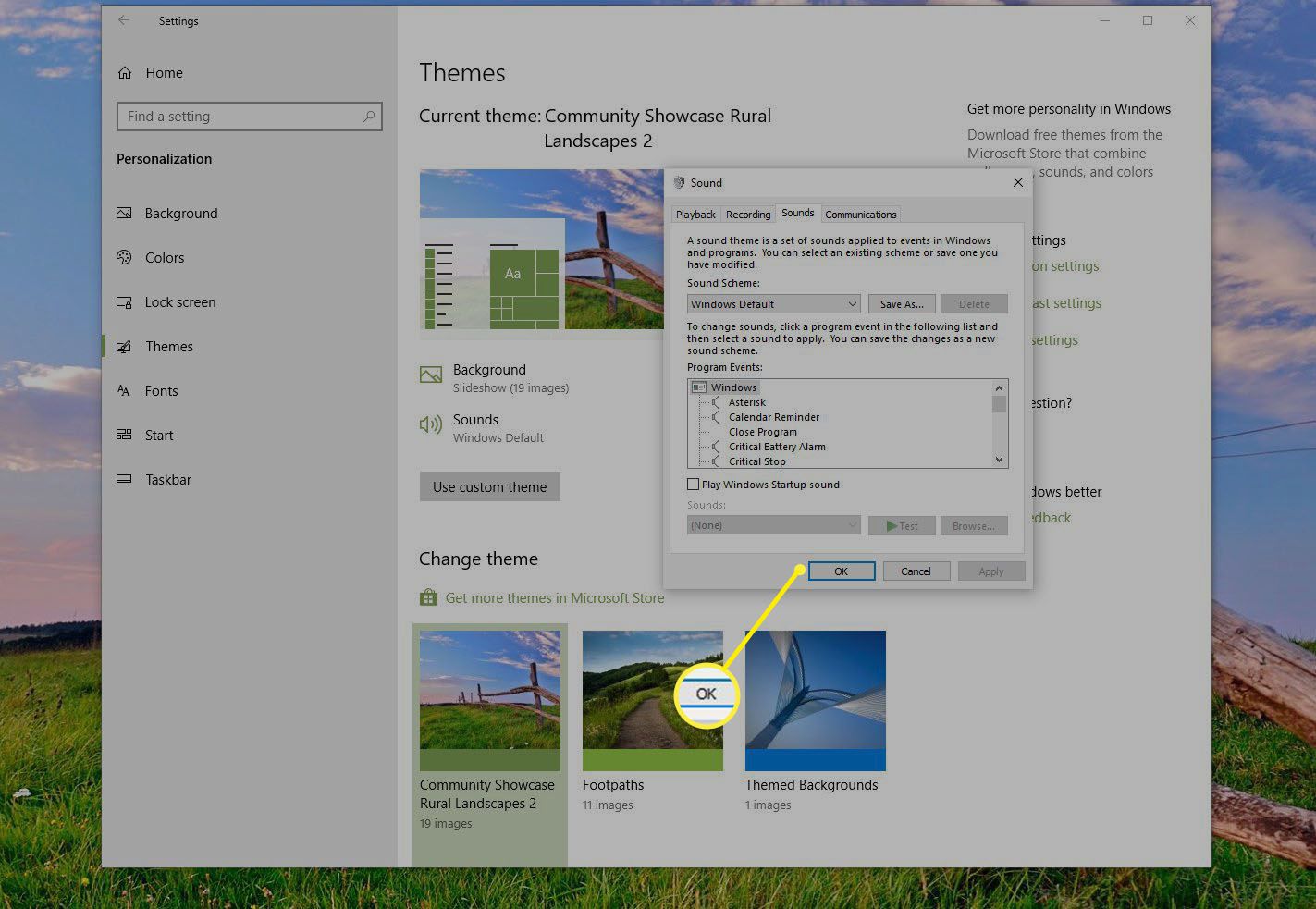Switch to the Recording tab
Image resolution: width=1316 pixels, height=909 pixels.
(748, 215)
